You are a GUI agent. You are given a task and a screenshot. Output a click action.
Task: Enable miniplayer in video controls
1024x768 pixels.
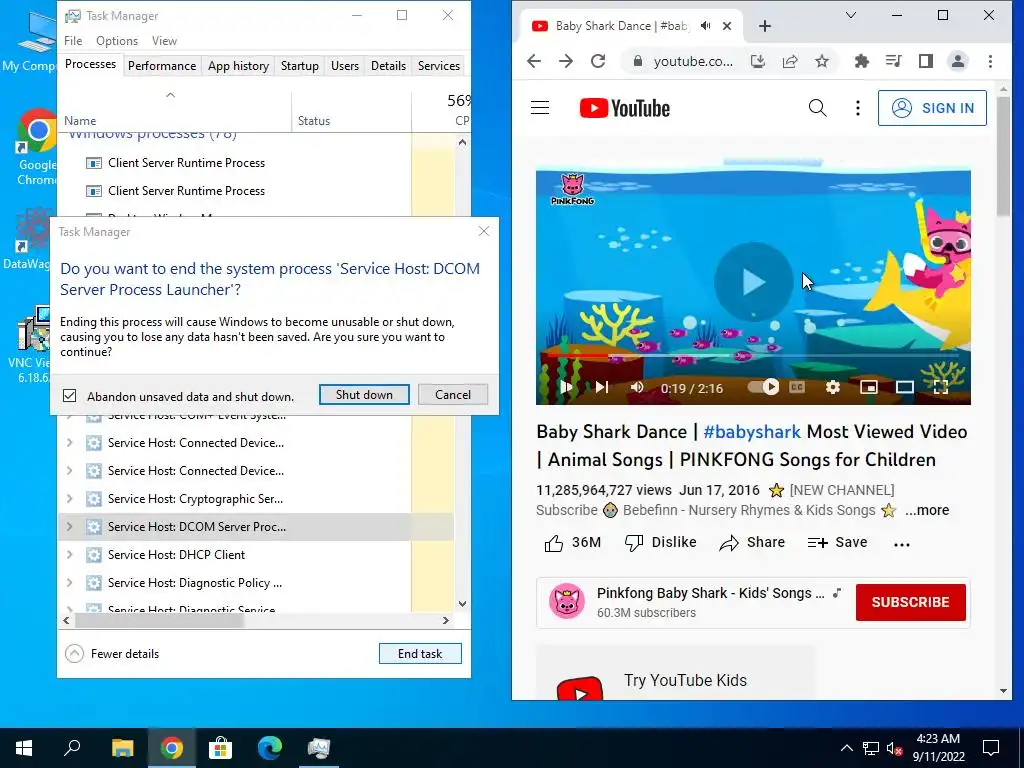869,387
